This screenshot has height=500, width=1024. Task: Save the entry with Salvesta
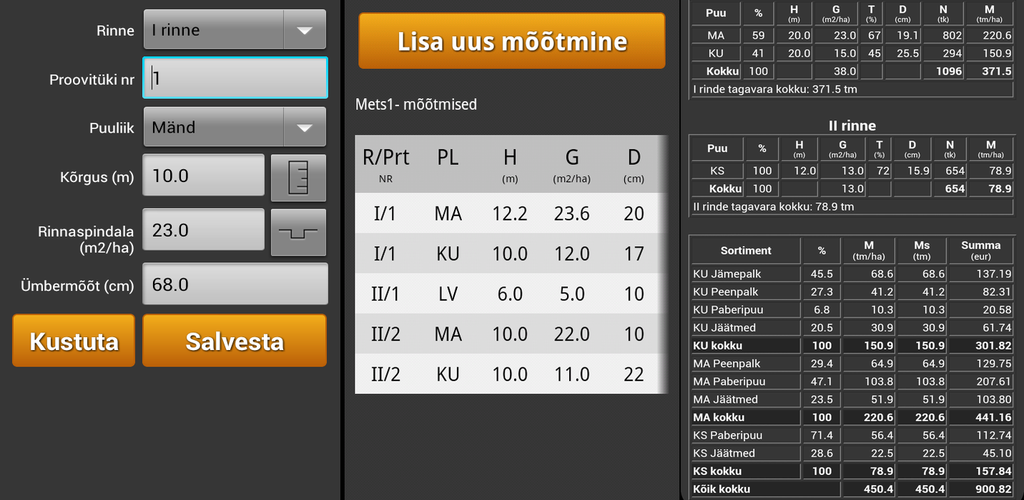tap(234, 341)
